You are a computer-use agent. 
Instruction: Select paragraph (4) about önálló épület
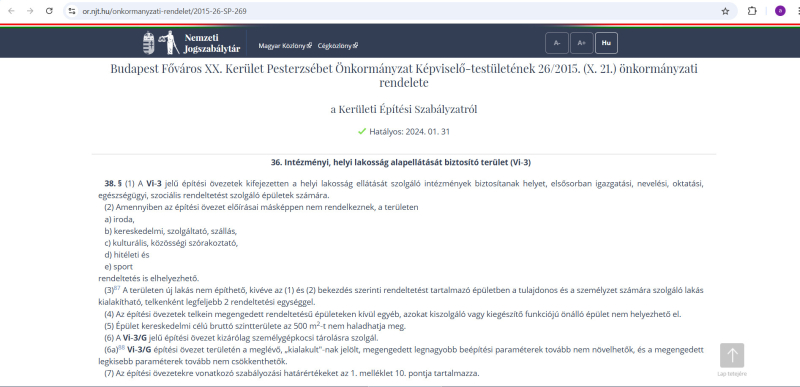pos(392,314)
